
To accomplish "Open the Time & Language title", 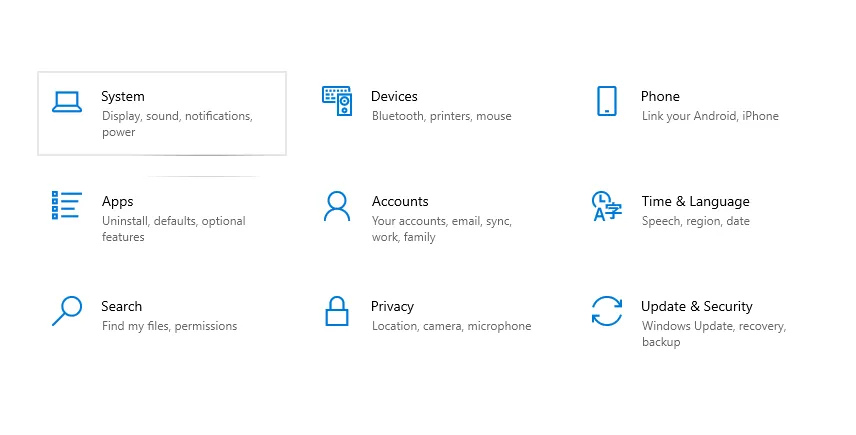I will (696, 202).
